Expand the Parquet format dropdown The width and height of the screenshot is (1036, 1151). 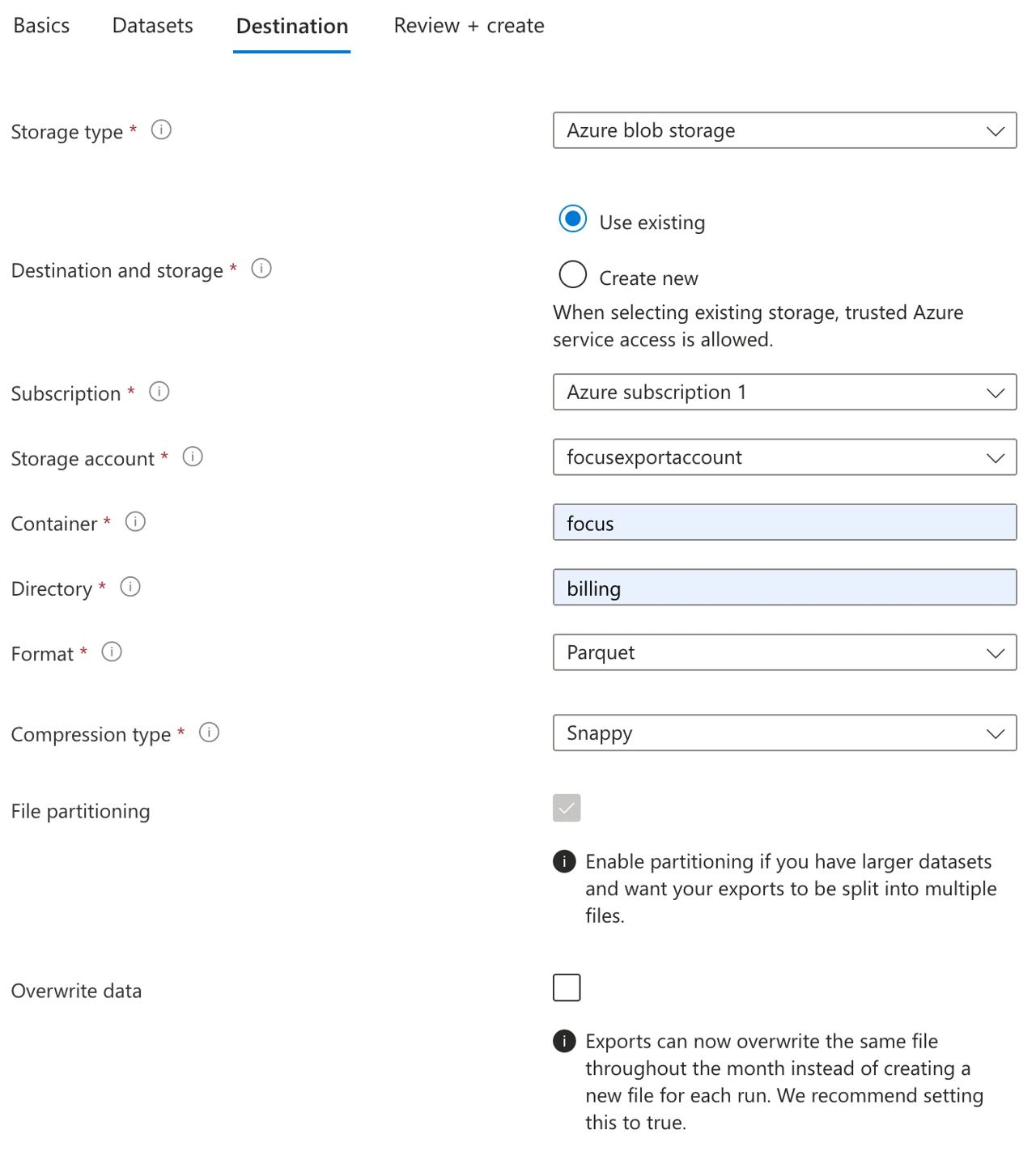tap(785, 652)
